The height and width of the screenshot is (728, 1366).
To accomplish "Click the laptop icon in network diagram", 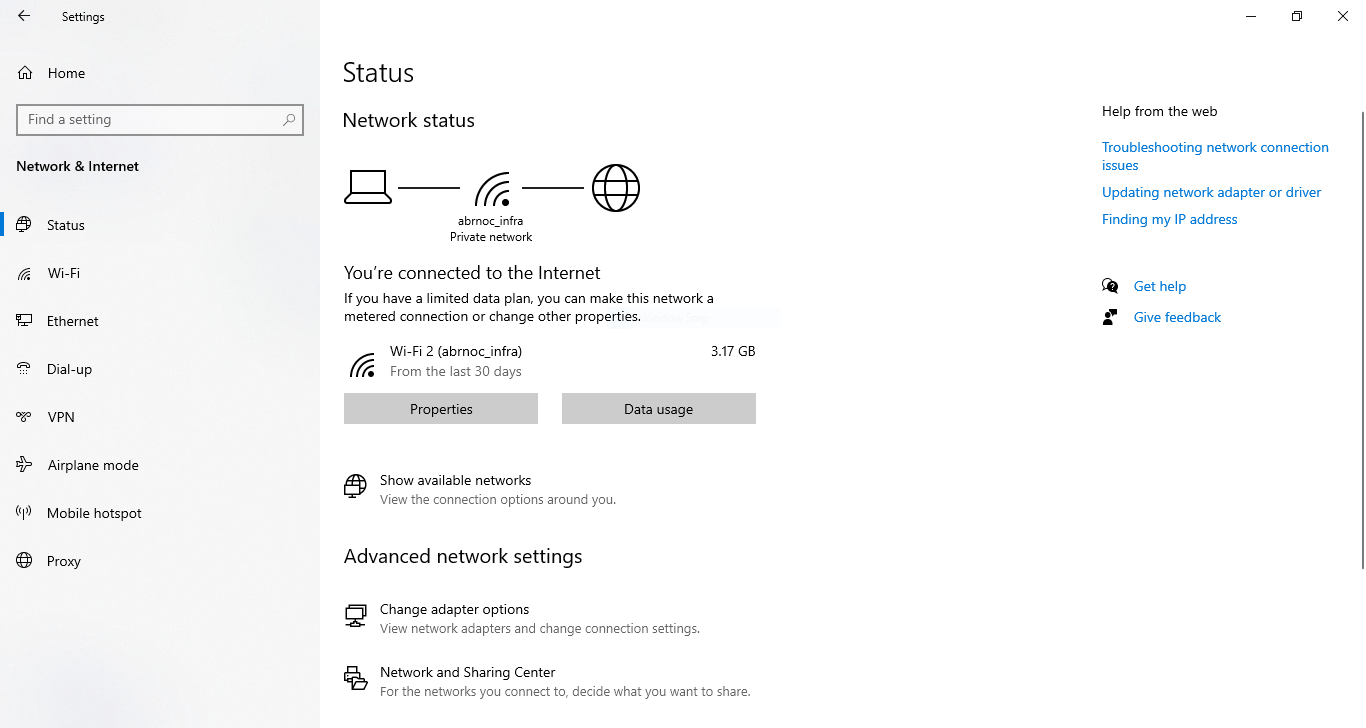I will (368, 187).
